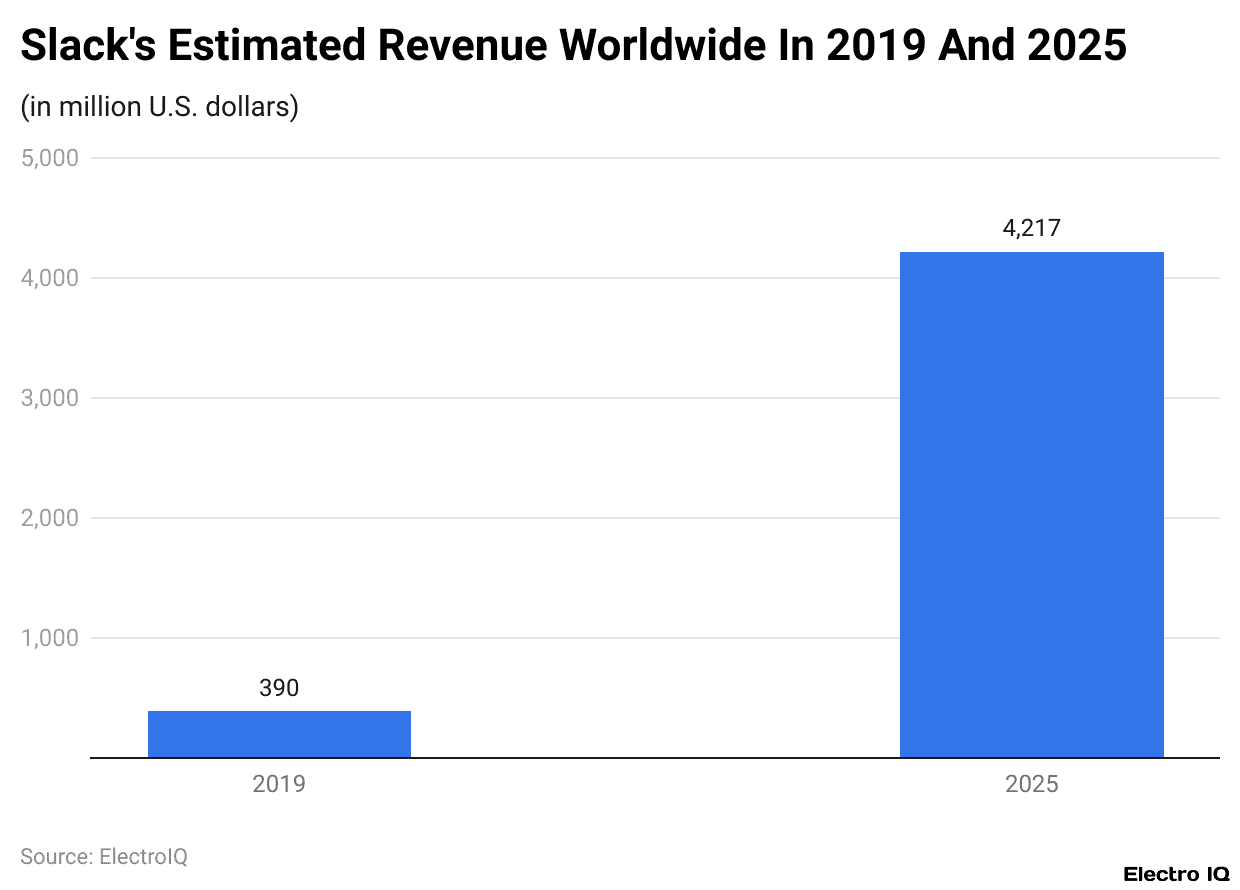Click the top of the 2025 bar
This screenshot has width=1240, height=890.
coord(1031,253)
